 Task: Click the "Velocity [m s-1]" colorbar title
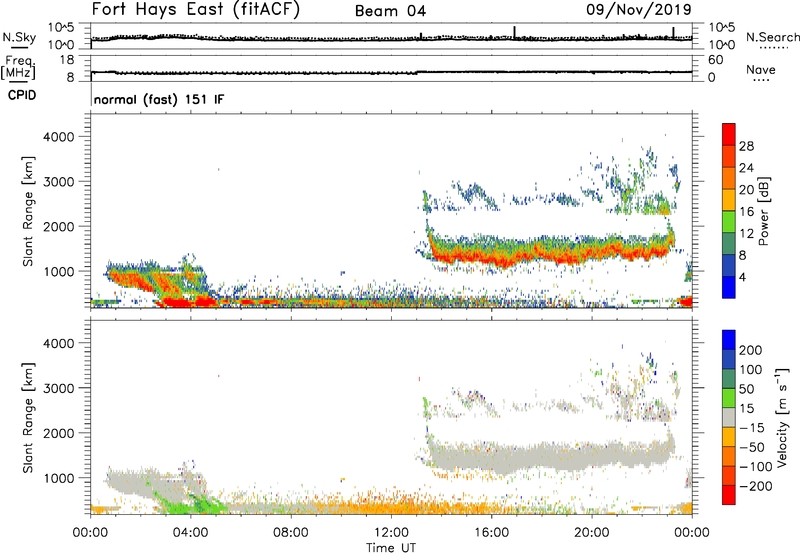click(x=782, y=417)
